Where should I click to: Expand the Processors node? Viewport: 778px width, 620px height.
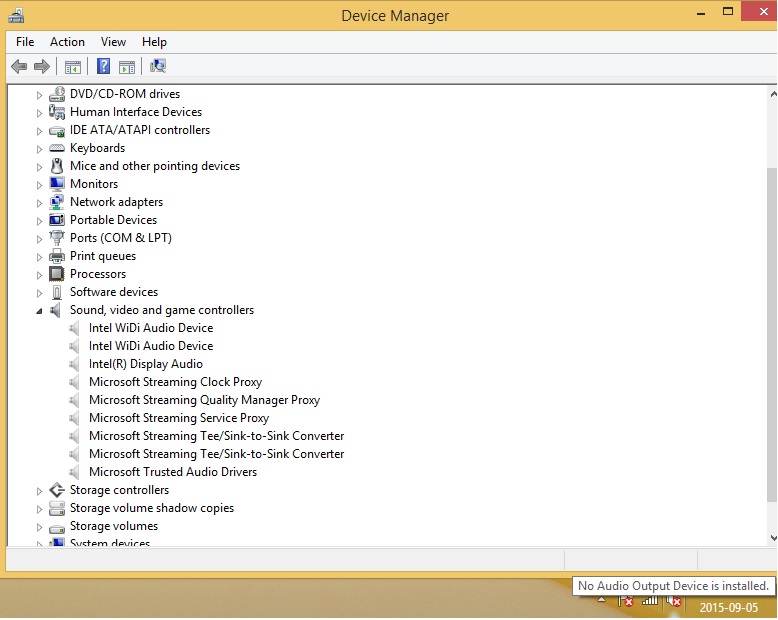point(39,275)
